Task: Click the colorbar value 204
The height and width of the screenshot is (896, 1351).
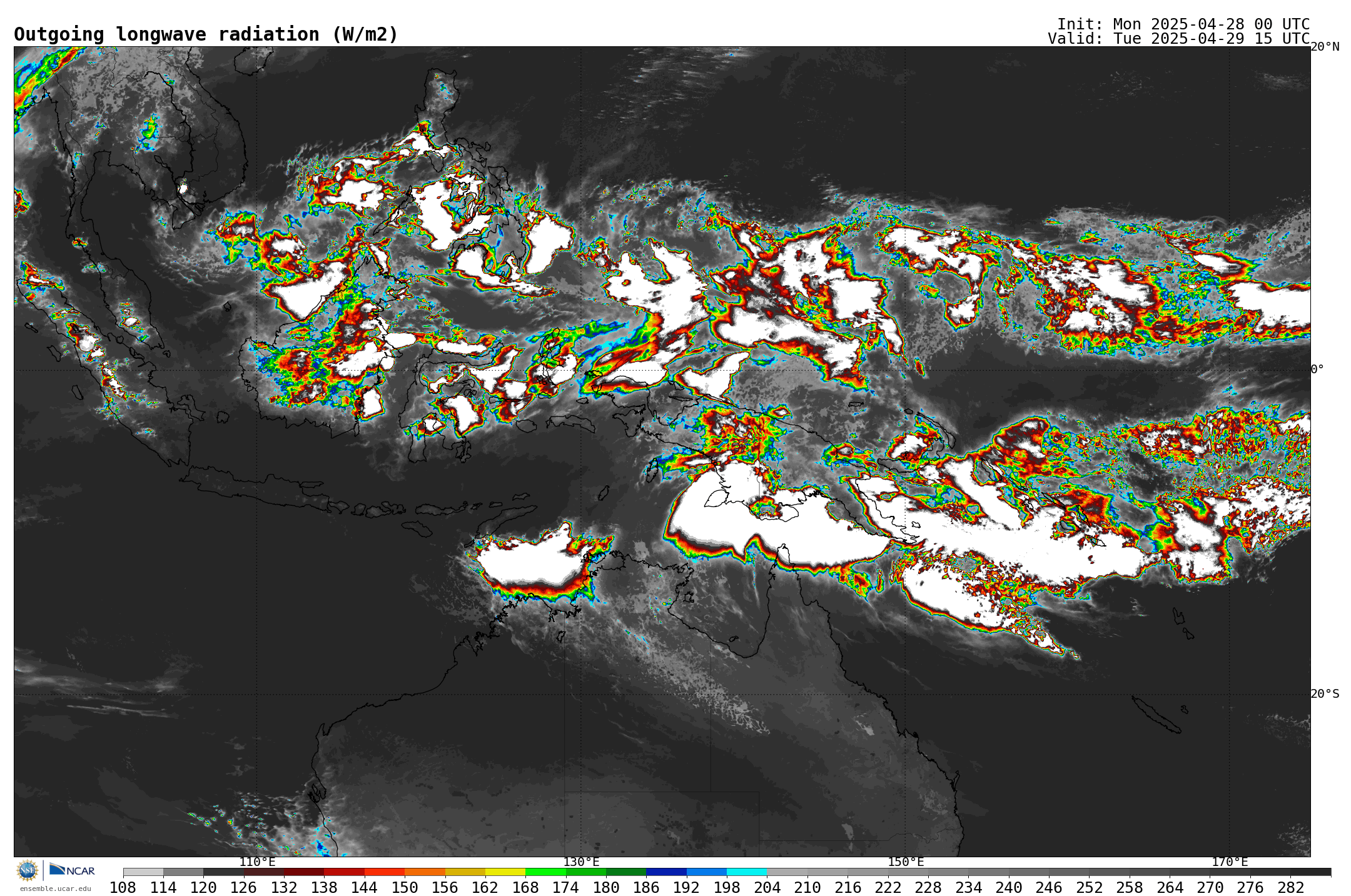Action: tap(767, 887)
